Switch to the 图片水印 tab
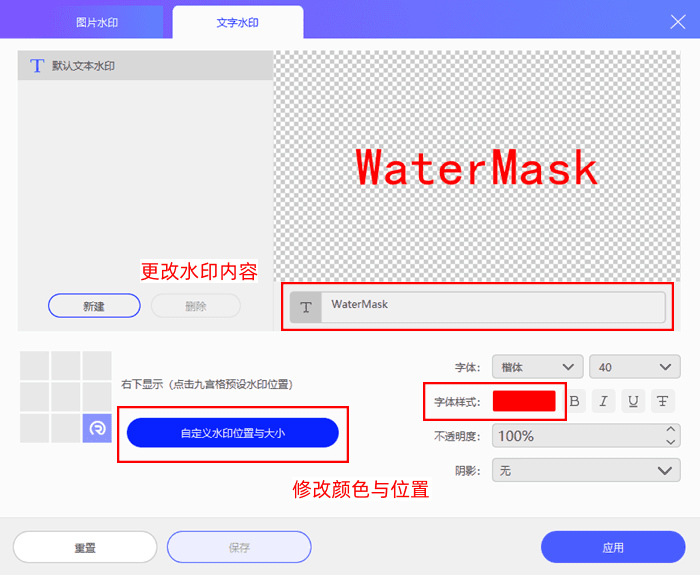This screenshot has height=575, width=700. 97,22
